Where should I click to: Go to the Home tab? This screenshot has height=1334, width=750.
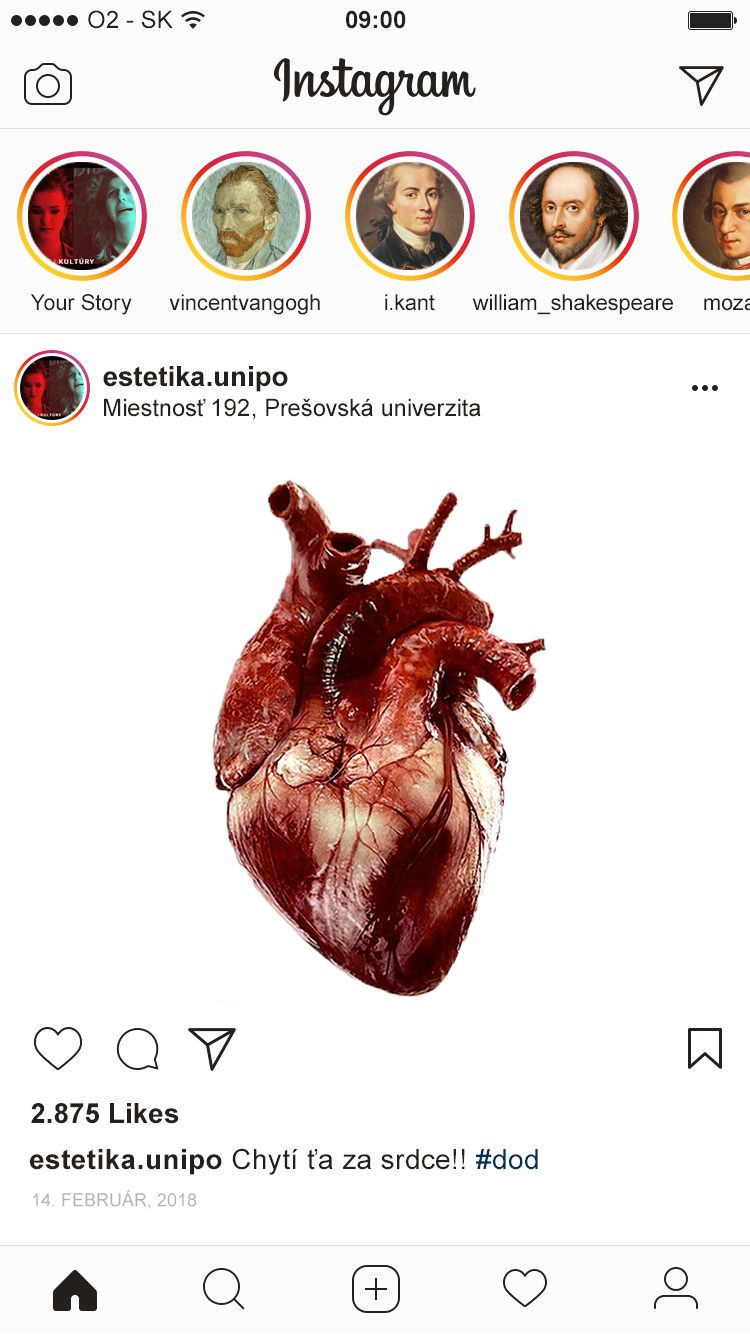pyautogui.click(x=75, y=1289)
